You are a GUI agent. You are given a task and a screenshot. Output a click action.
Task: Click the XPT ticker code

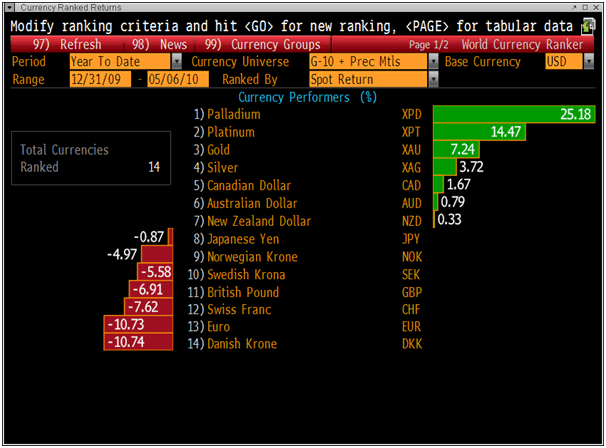coord(411,132)
